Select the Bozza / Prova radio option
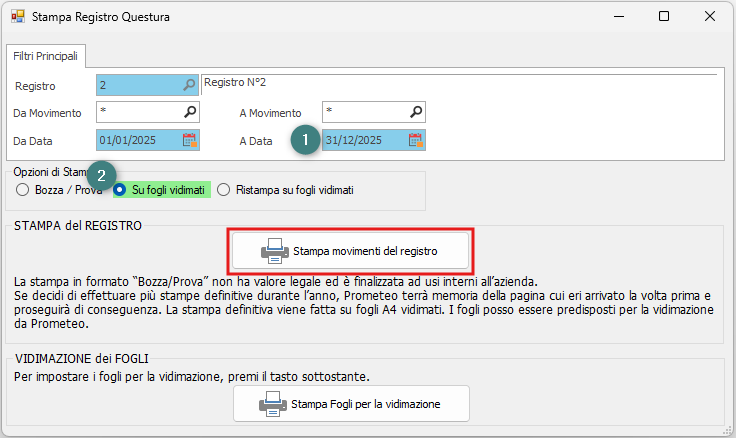The height and width of the screenshot is (438, 736). tap(23, 189)
